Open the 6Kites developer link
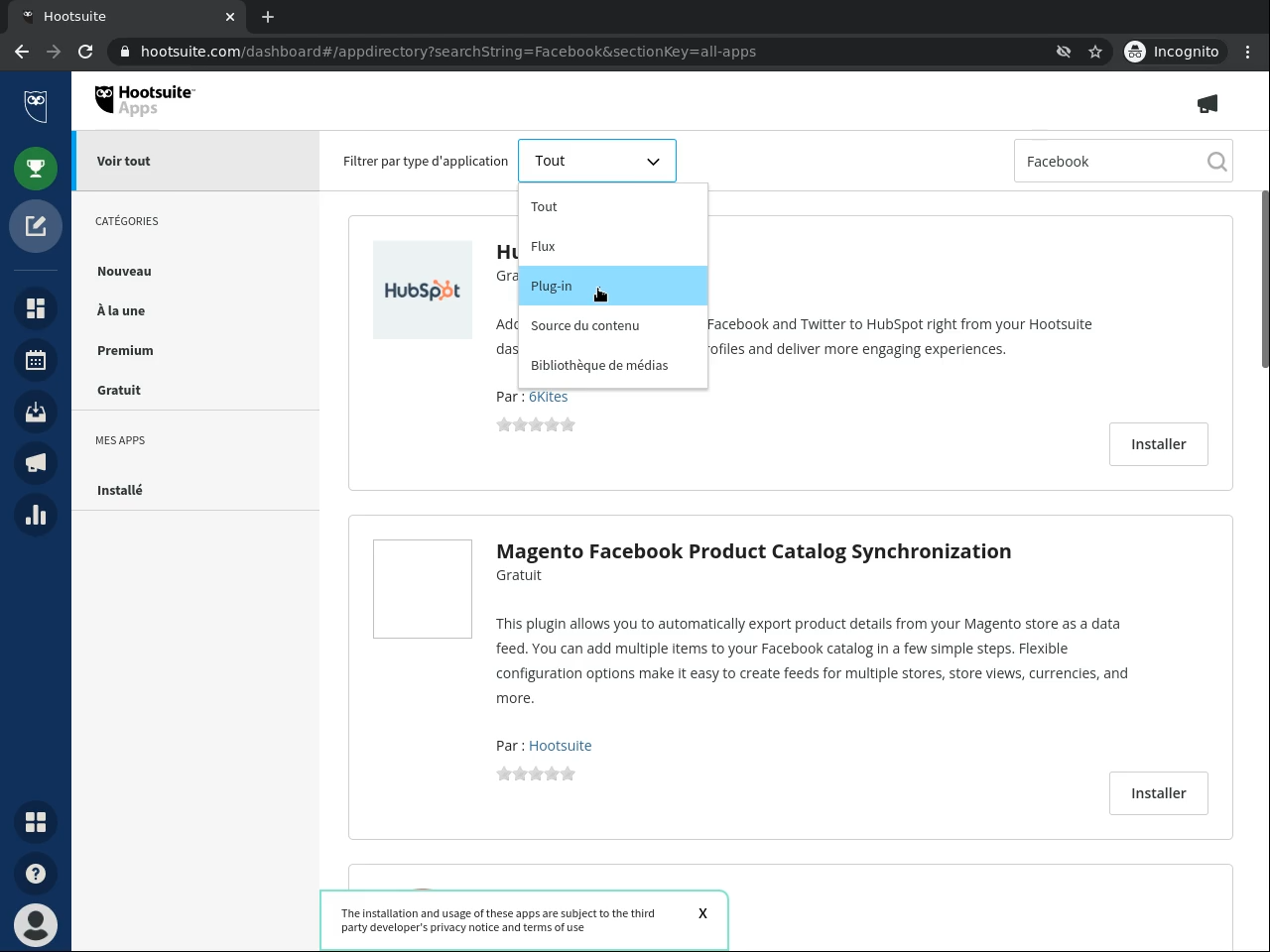The image size is (1270, 952). pyautogui.click(x=548, y=397)
